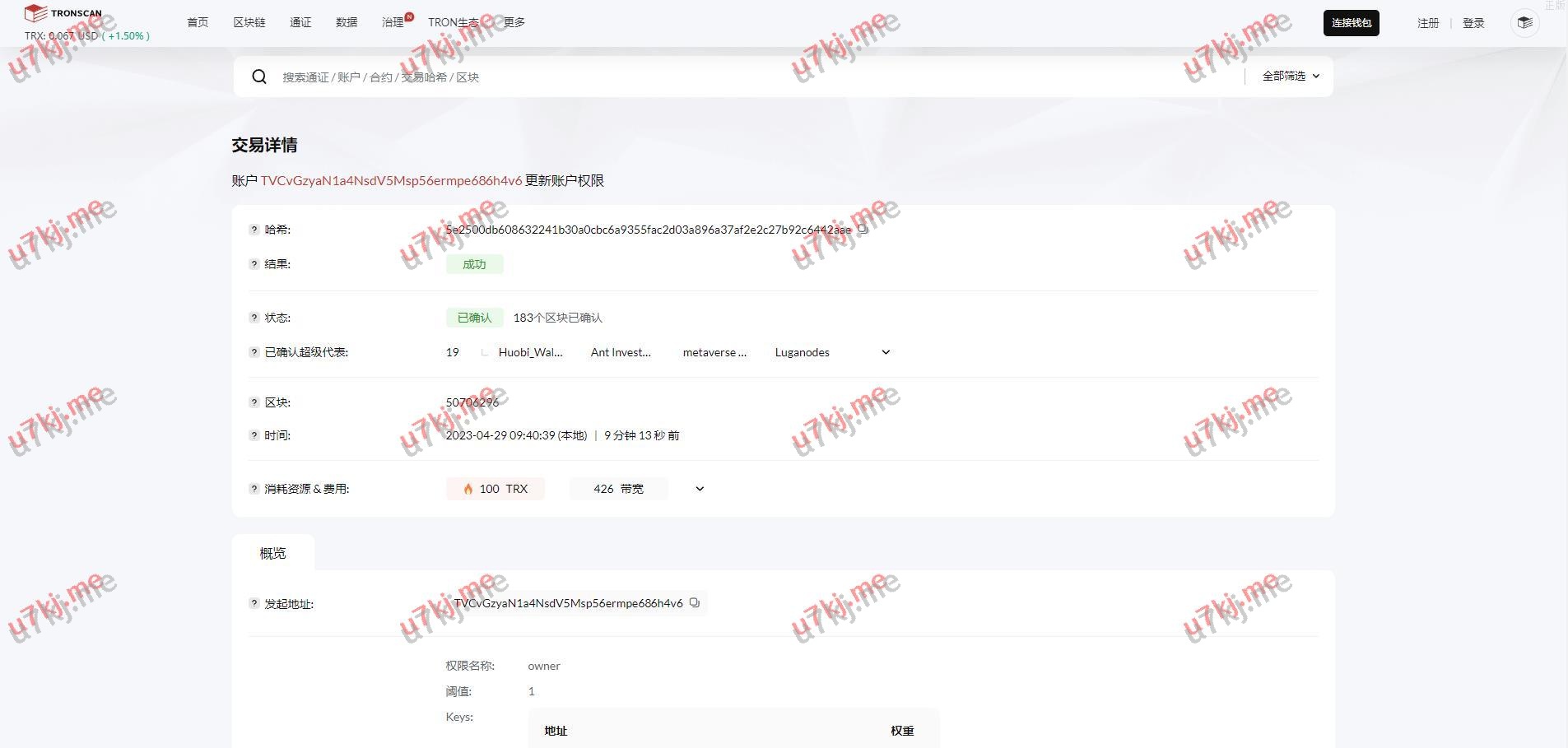This screenshot has height=748, width=1568.
Task: Select the 概览 tab
Action: pos(272,553)
